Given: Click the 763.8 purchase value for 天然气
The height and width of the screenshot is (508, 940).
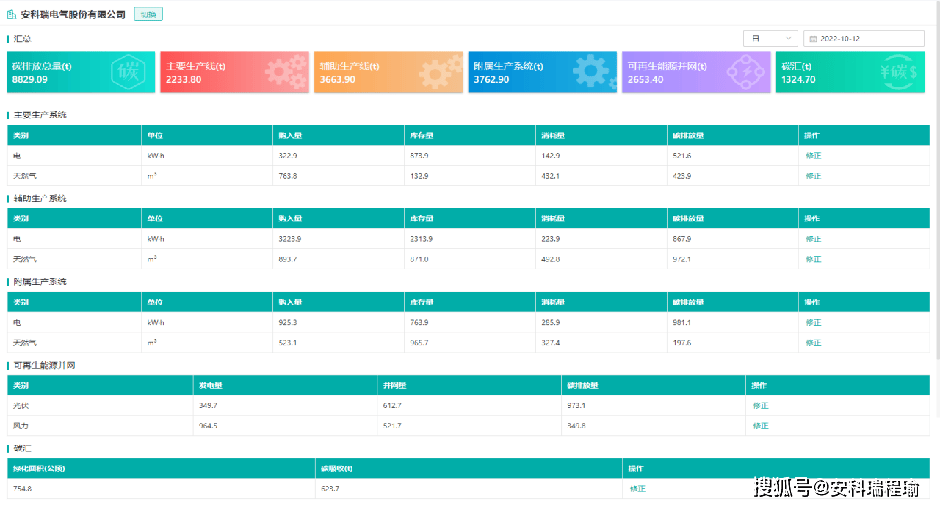Looking at the screenshot, I should [288, 176].
